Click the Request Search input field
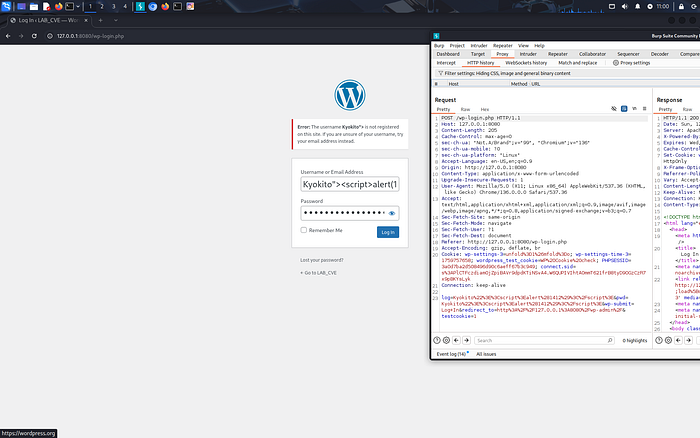This screenshot has height=438, width=700. (544, 340)
